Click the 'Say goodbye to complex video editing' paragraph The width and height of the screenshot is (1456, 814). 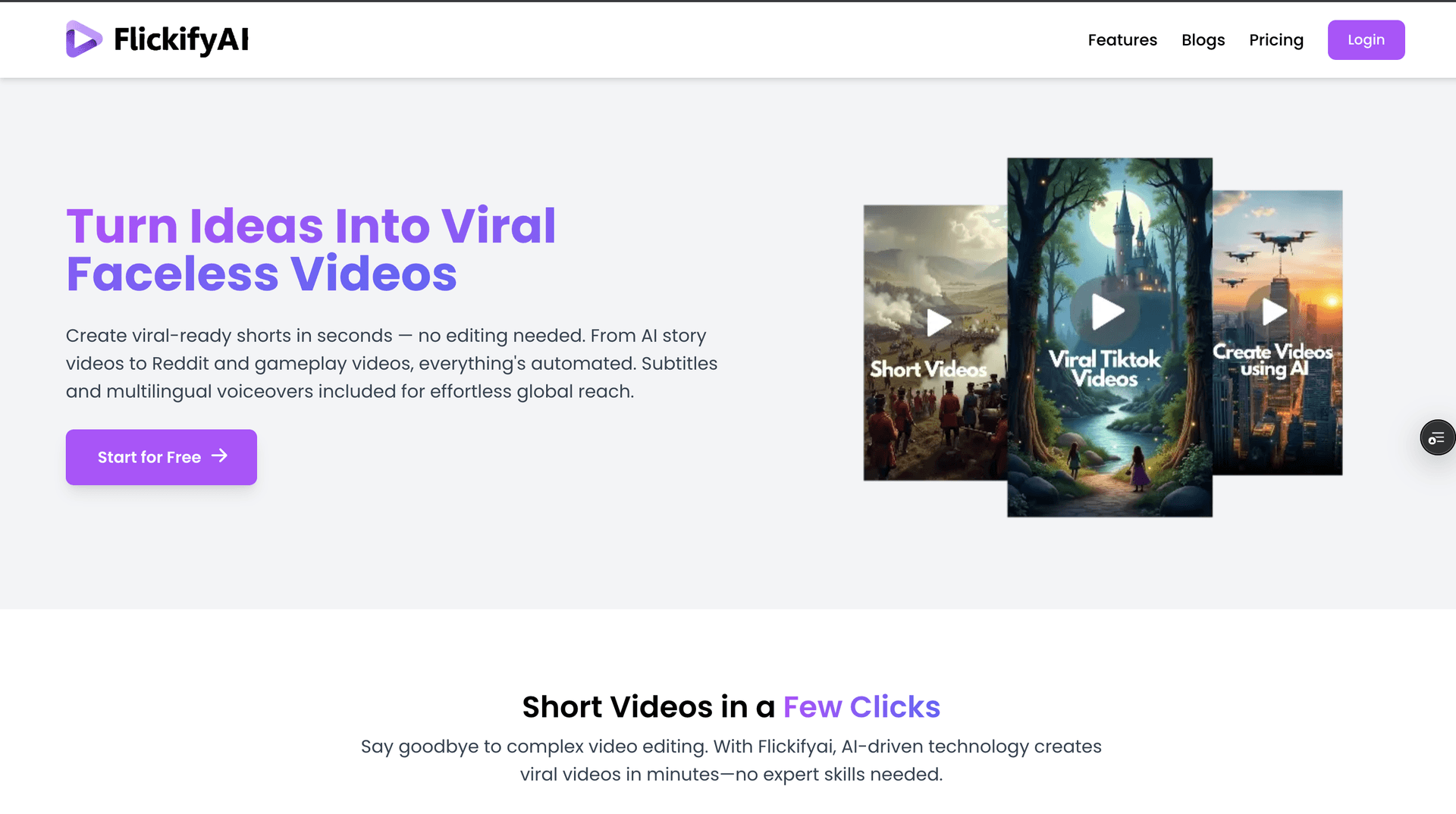click(731, 760)
